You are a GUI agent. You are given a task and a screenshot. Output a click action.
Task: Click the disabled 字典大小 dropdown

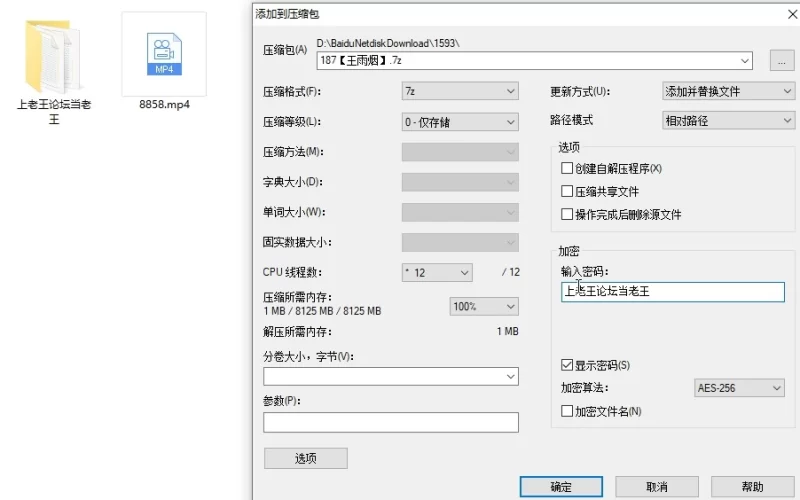pos(460,182)
